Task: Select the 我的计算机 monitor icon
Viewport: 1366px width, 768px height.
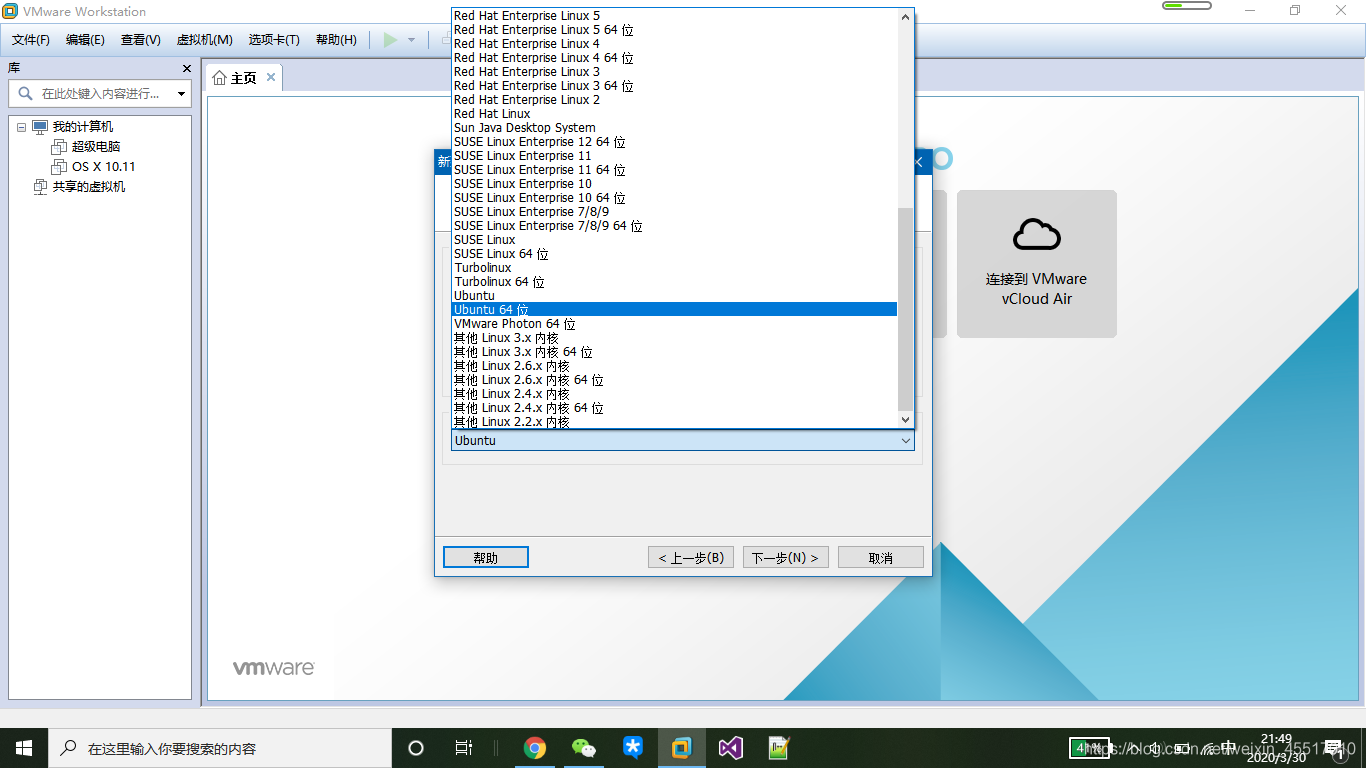Action: (x=40, y=127)
